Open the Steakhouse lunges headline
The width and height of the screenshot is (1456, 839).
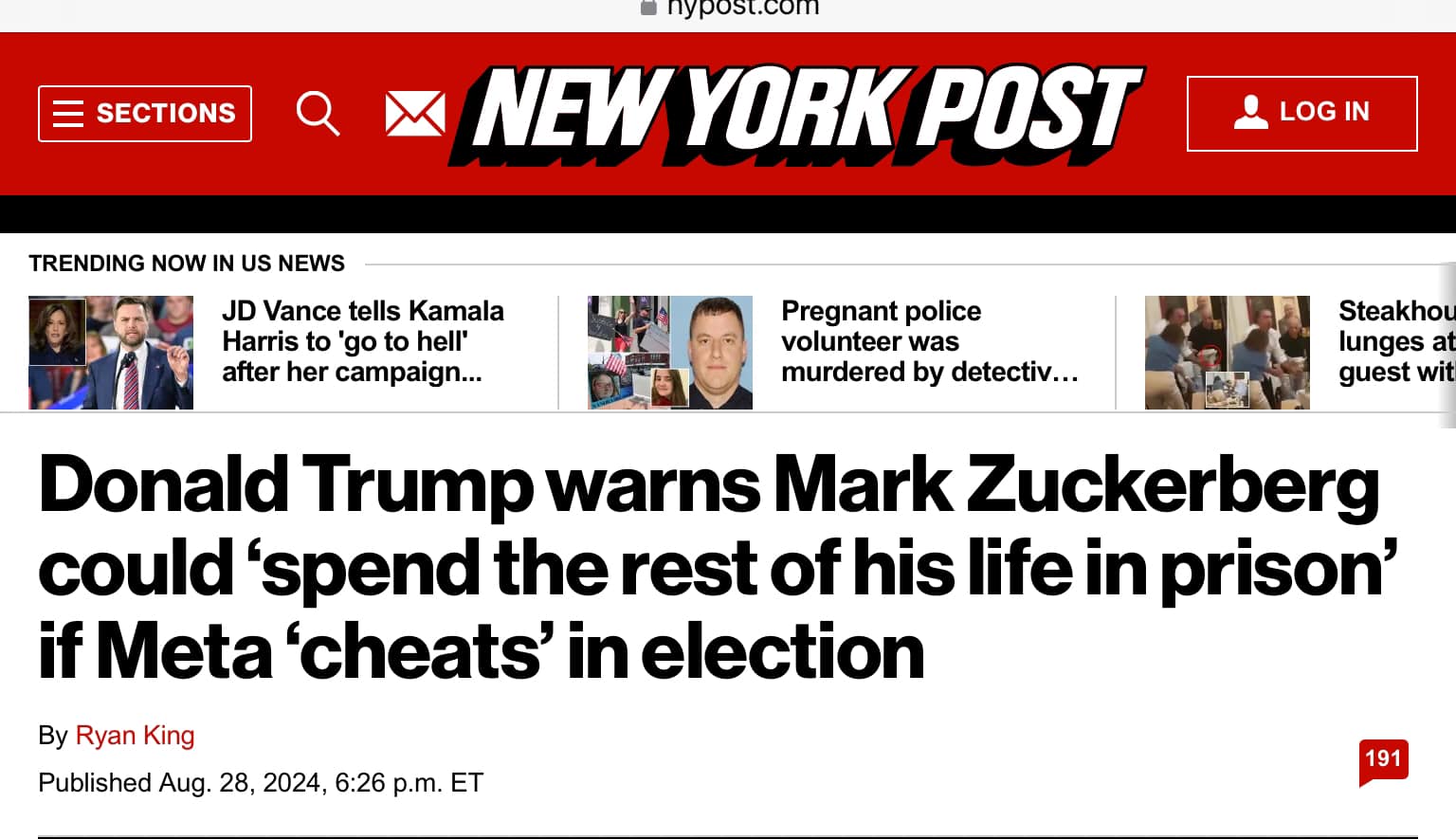(1395, 341)
